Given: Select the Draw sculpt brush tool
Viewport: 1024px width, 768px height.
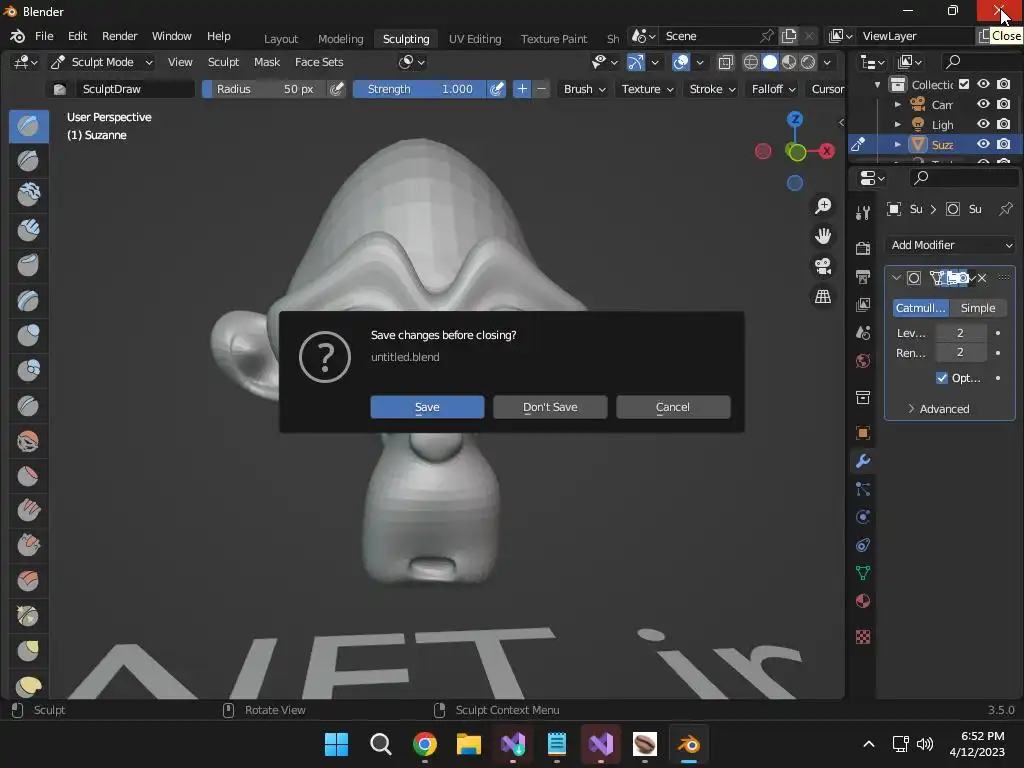Looking at the screenshot, I should (28, 125).
